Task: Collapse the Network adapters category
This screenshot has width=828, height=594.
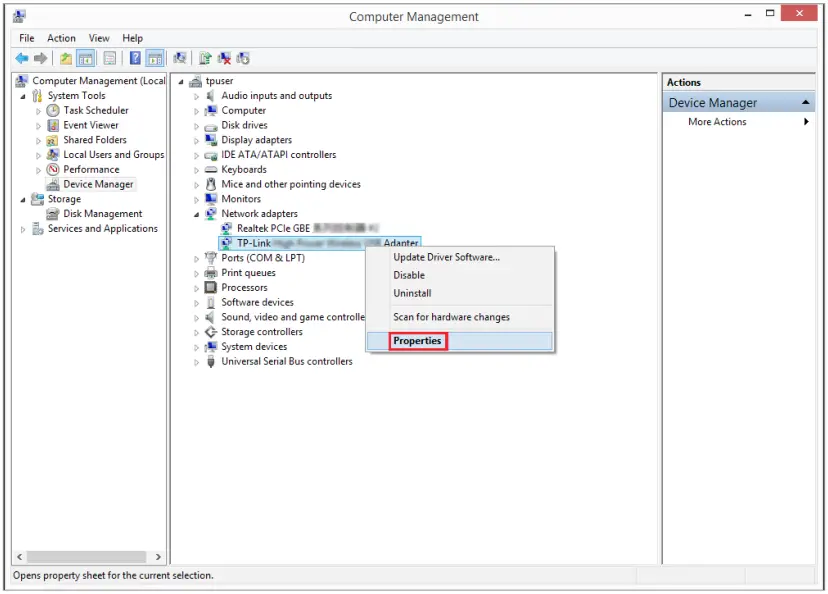Action: click(x=198, y=214)
